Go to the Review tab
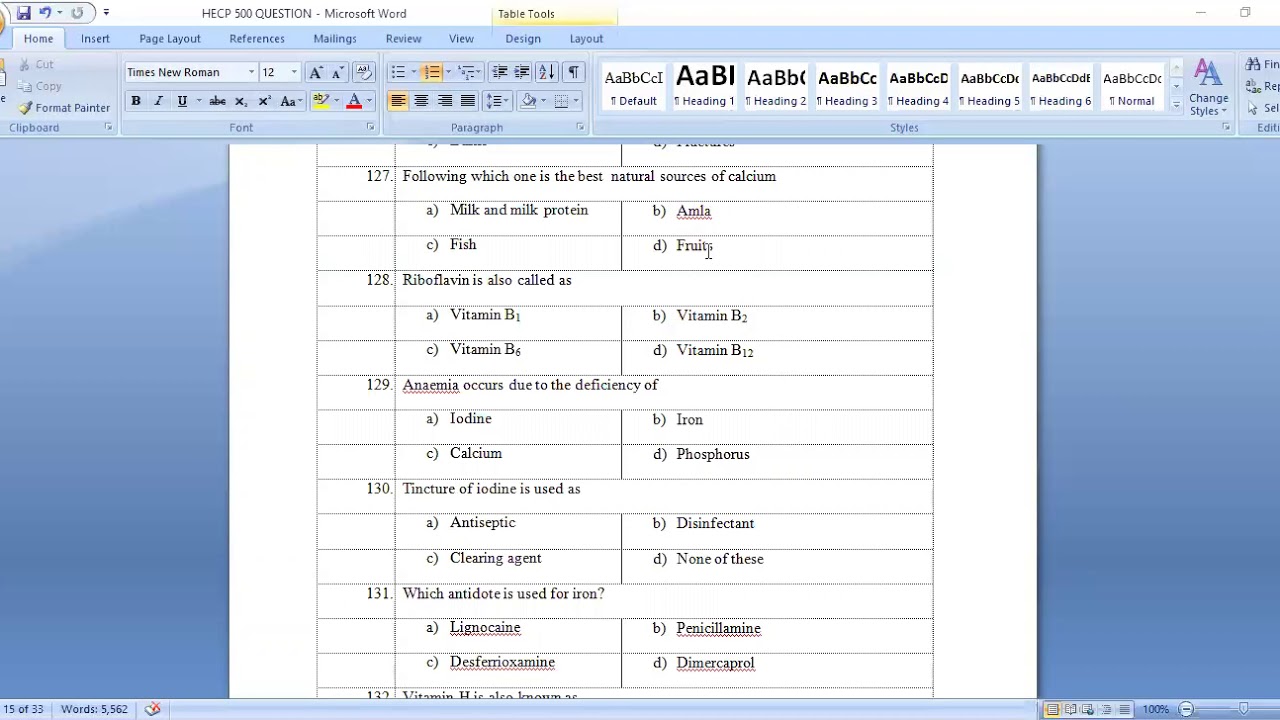Viewport: 1280px width, 720px height. click(403, 39)
